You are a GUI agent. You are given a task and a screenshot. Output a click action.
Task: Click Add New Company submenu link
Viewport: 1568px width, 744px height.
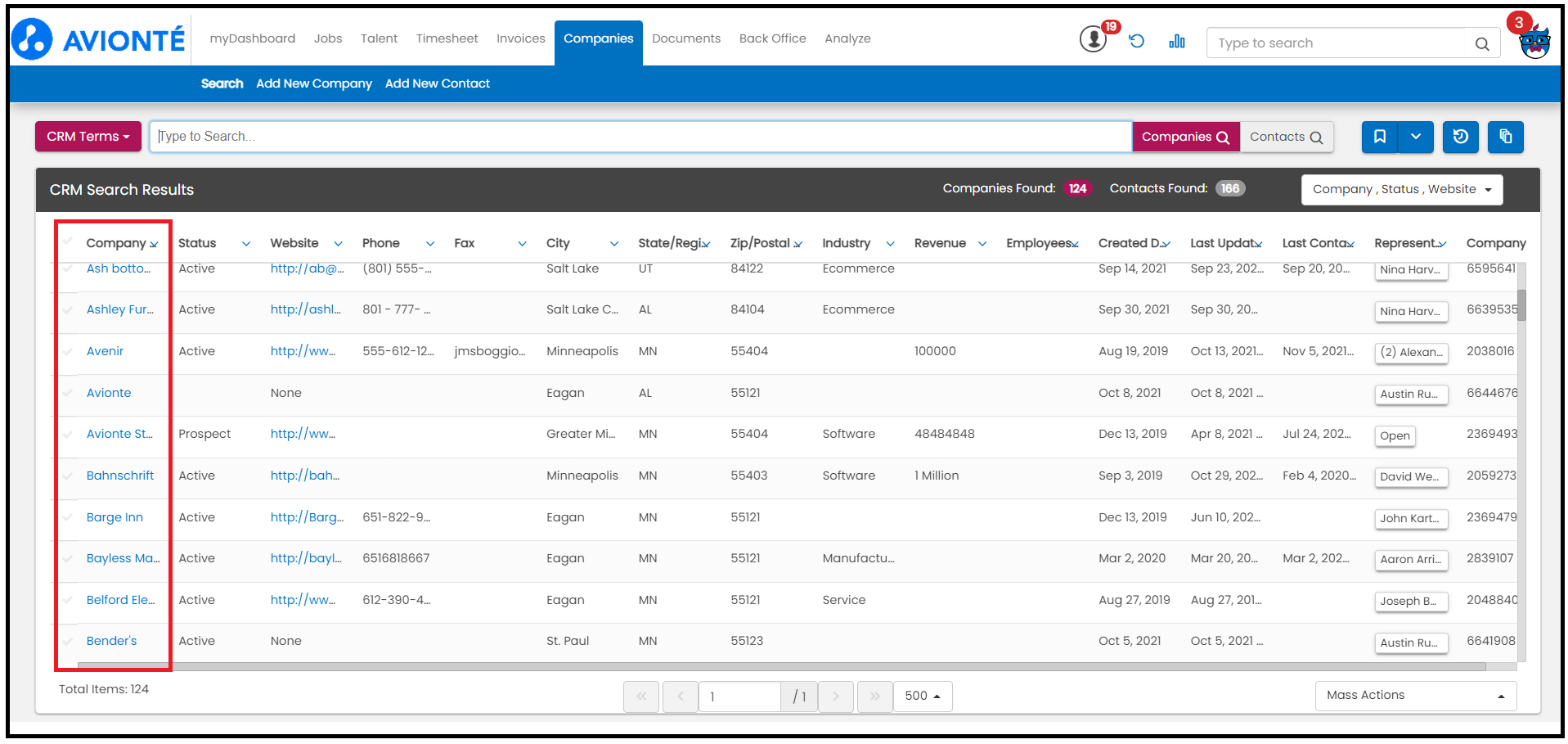(x=314, y=83)
